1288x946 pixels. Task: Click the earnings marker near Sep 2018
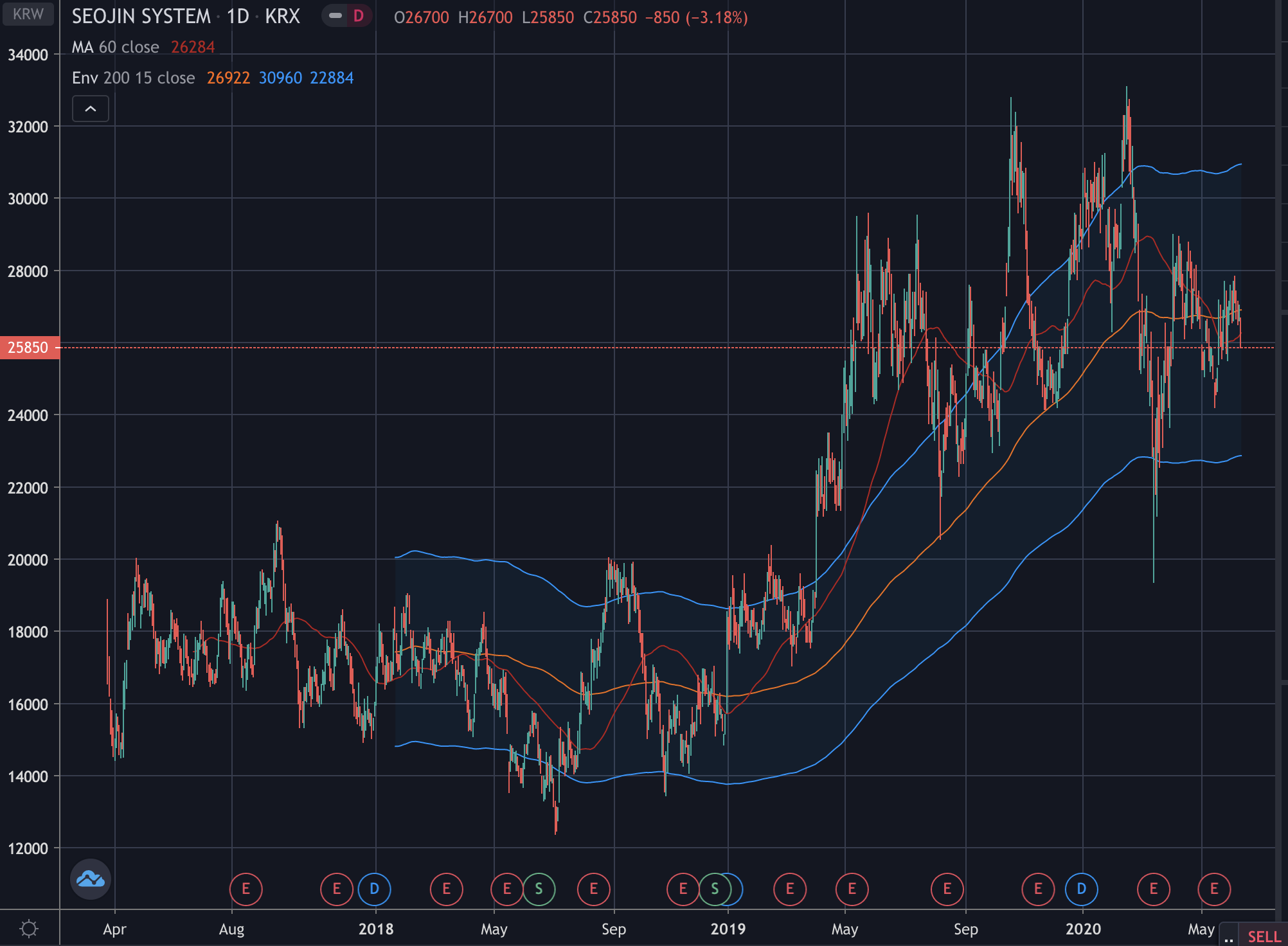point(593,889)
